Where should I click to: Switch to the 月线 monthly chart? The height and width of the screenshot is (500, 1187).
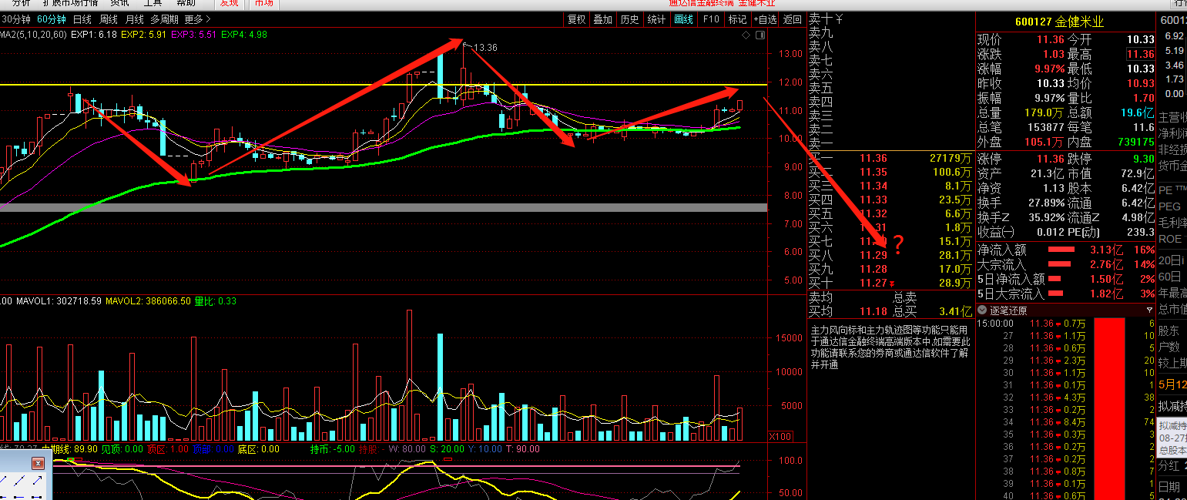tap(135, 20)
